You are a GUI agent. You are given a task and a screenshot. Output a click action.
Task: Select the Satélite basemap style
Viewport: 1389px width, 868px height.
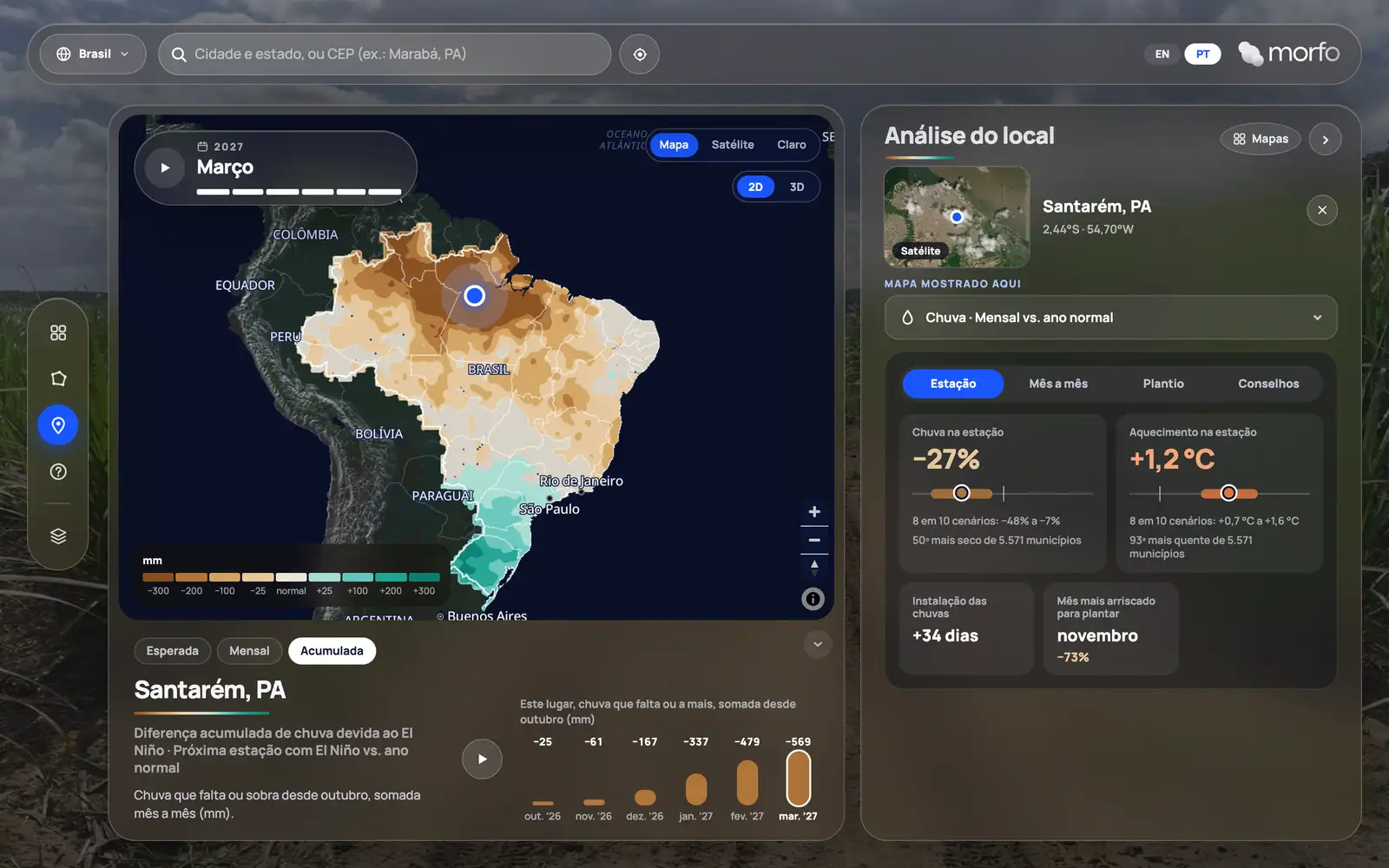733,145
